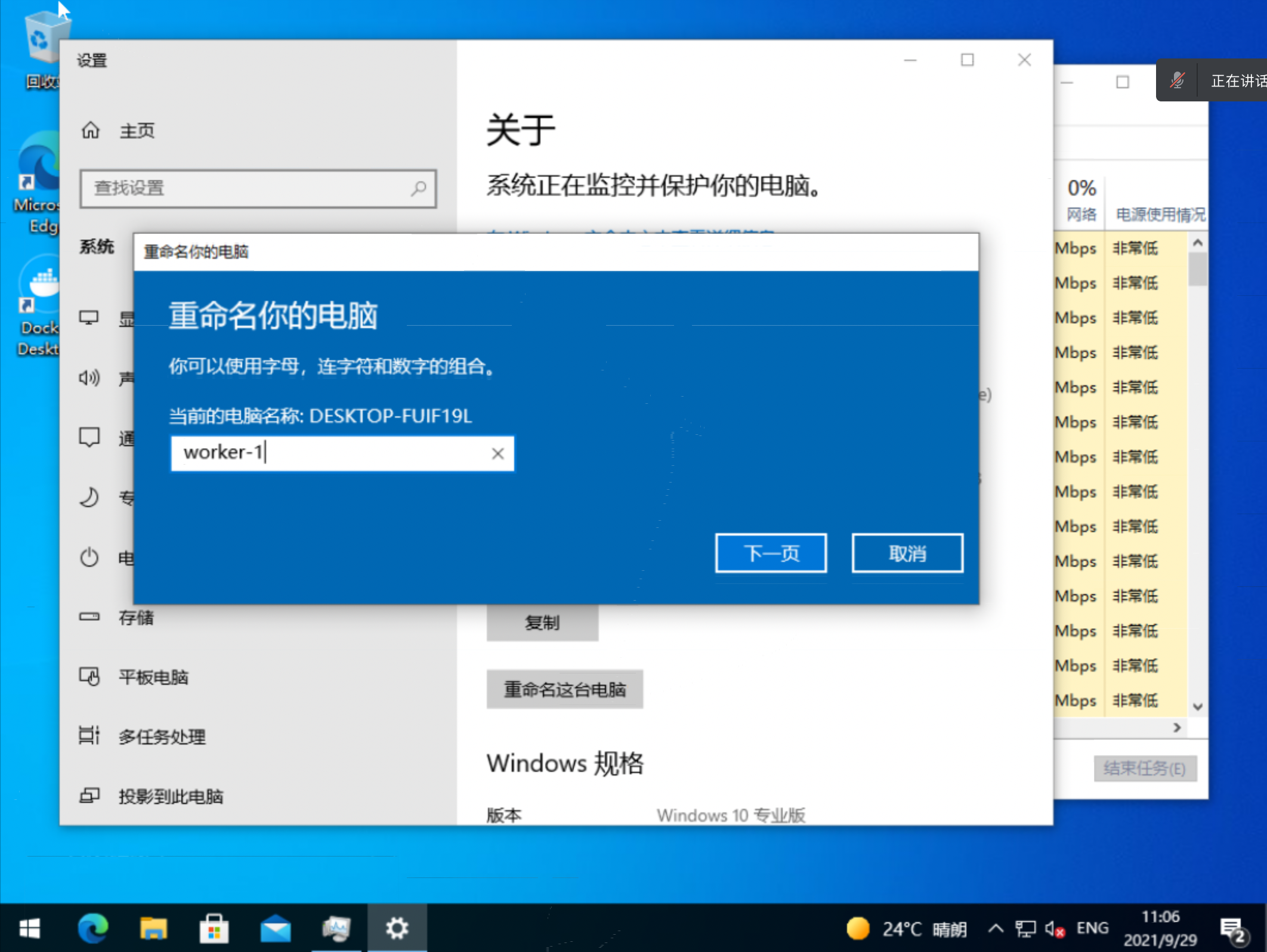Open the notification center icon

coord(1232,929)
